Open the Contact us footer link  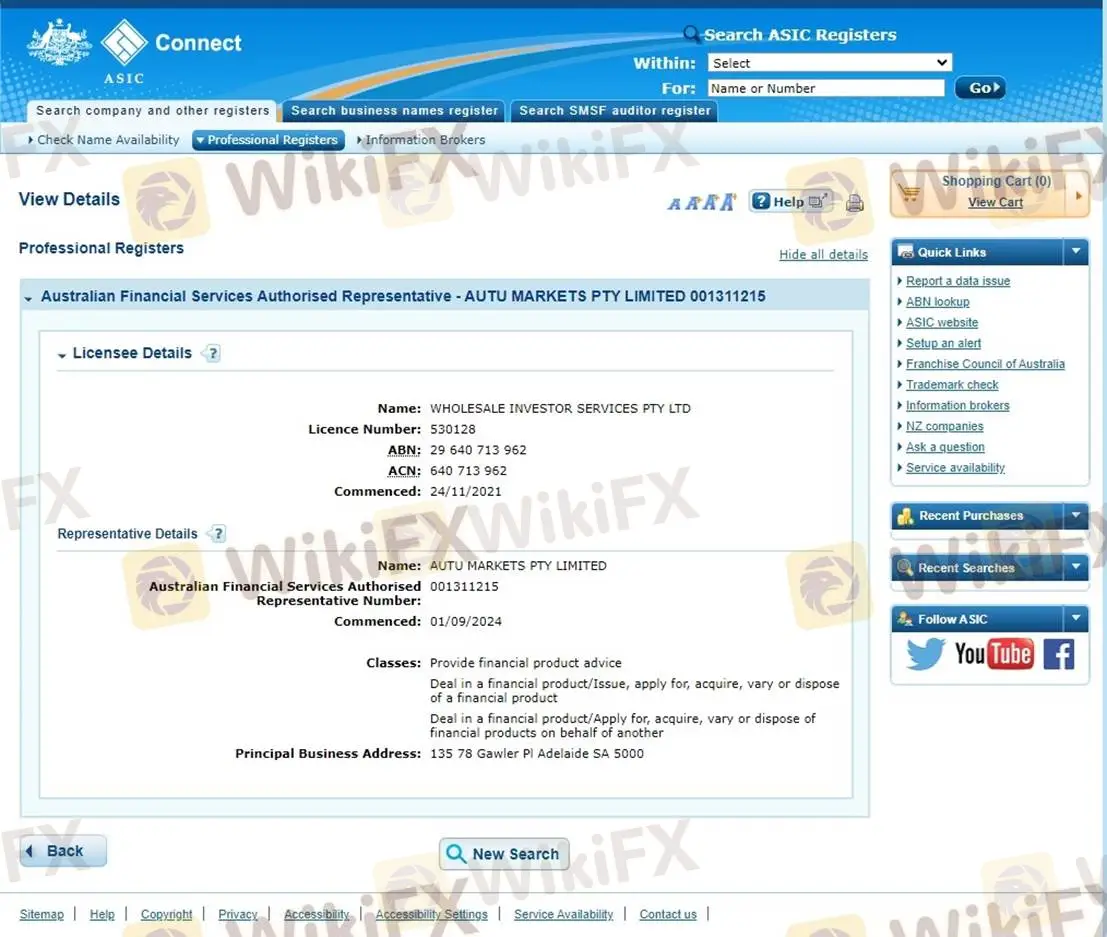point(668,914)
